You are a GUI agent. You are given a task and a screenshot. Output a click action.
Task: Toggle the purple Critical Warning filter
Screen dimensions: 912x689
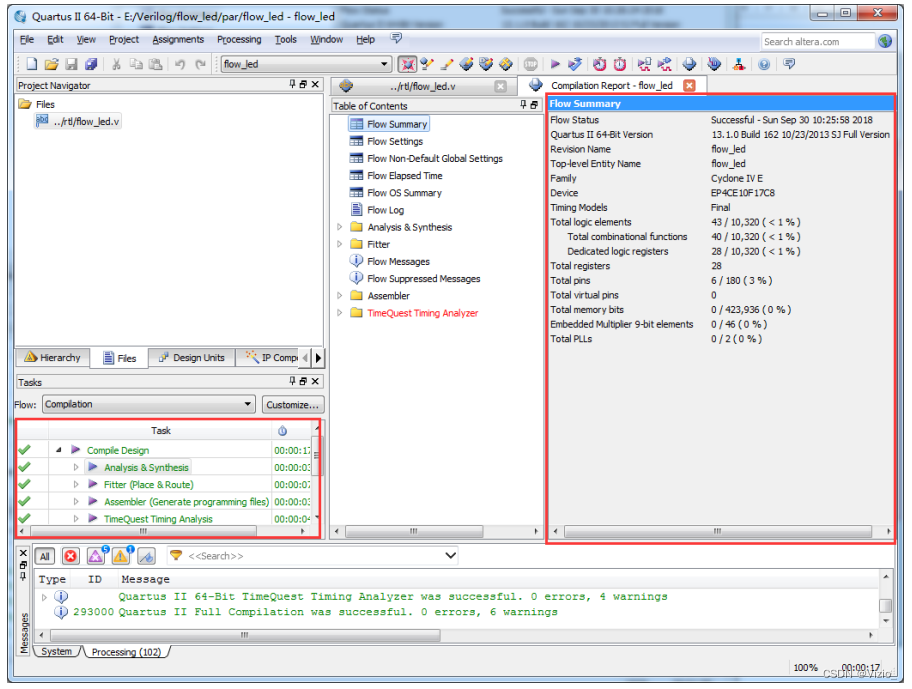pos(95,556)
